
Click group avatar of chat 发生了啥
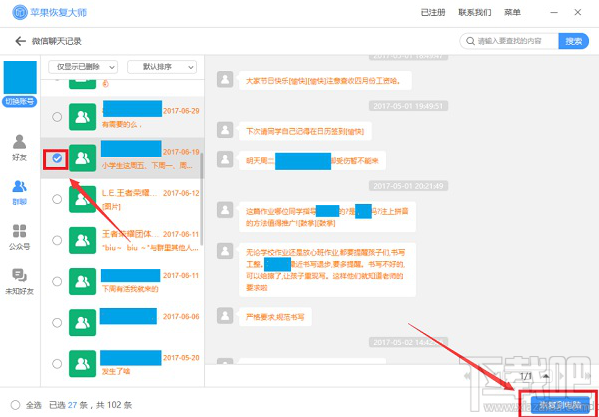[83, 364]
